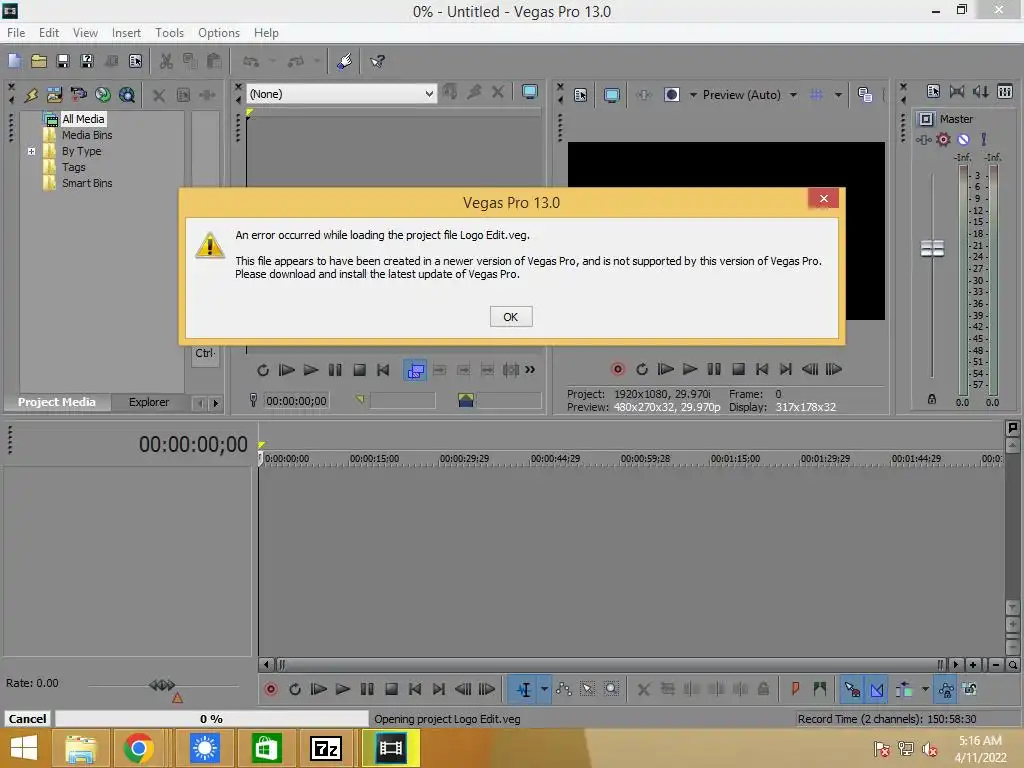The height and width of the screenshot is (768, 1024).
Task: Click Pause in the trimmer transport
Action: point(335,370)
